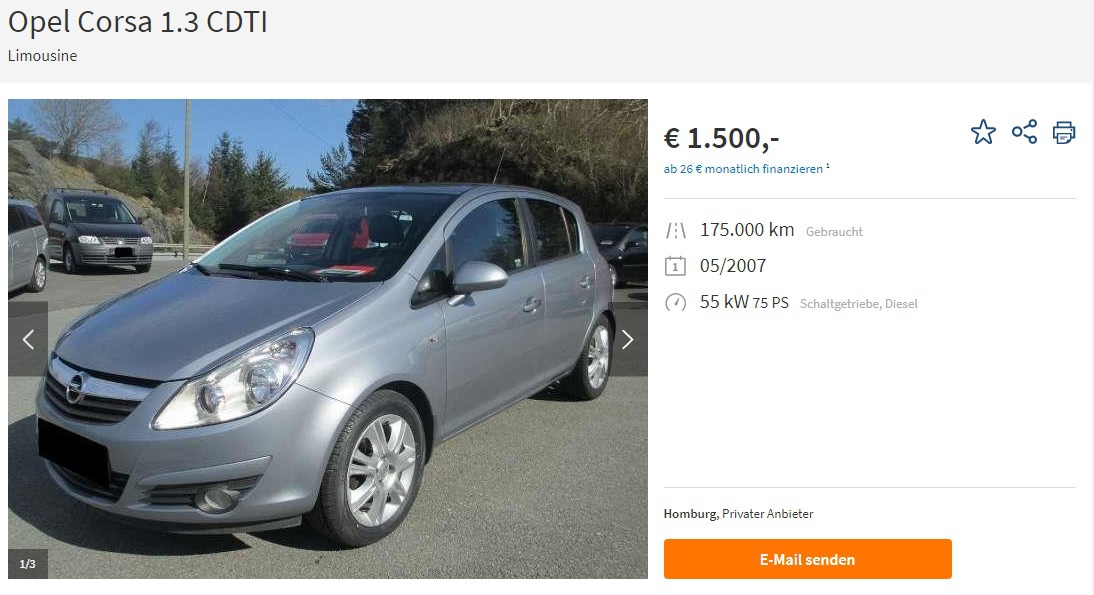
Task: Click the € 1.500,- price
Action: click(x=721, y=138)
